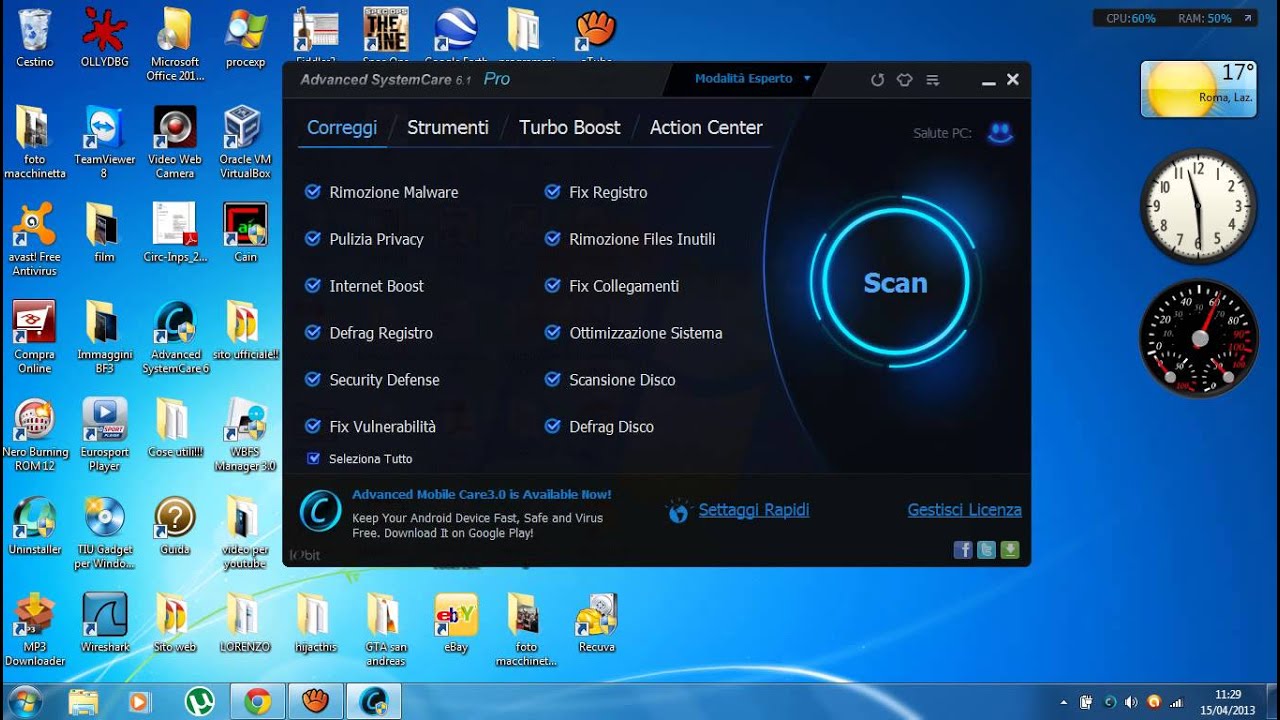Viewport: 1280px width, 720px height.
Task: Click the Salute PC smiley face icon
Action: [999, 133]
